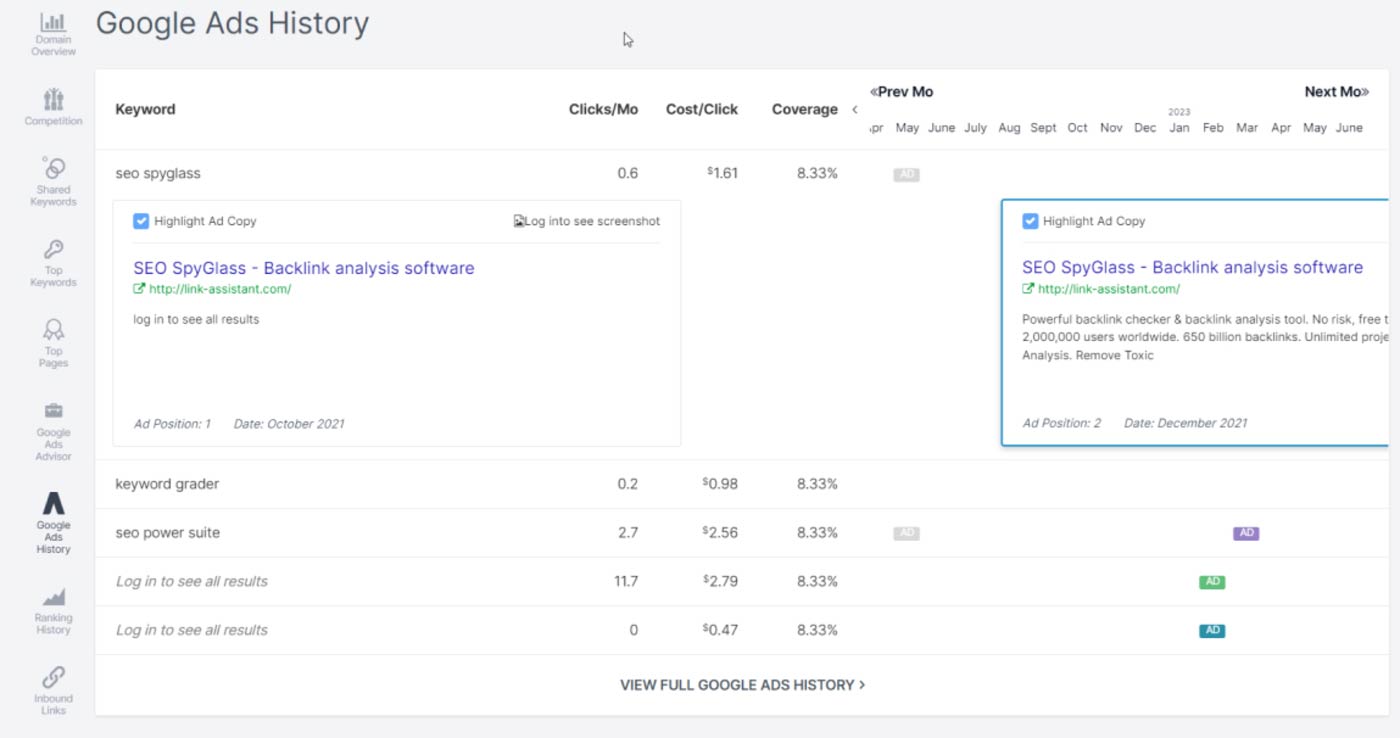
Task: Click the screenshot image icon beside Log into see screenshot
Action: tap(519, 221)
